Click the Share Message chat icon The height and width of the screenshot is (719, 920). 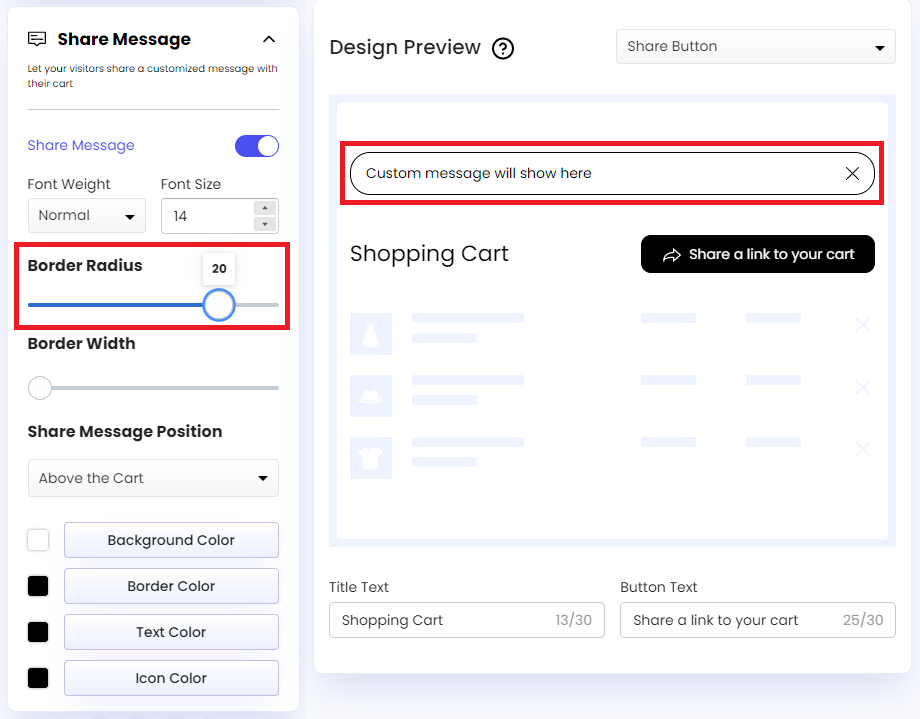pos(37,39)
